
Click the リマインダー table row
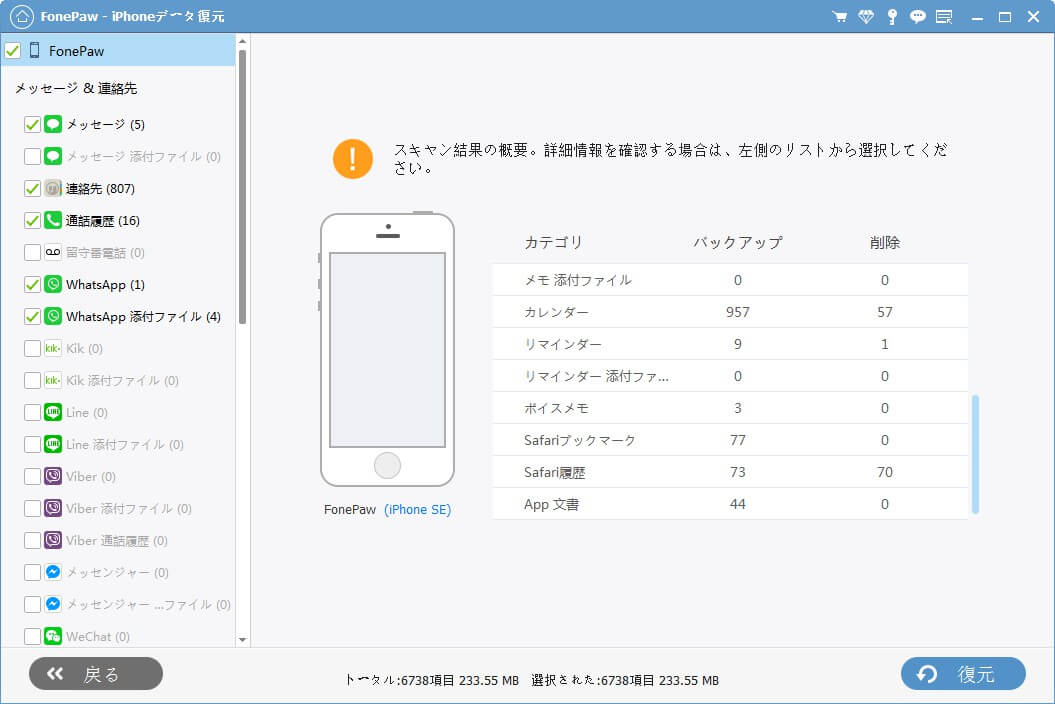coord(730,344)
